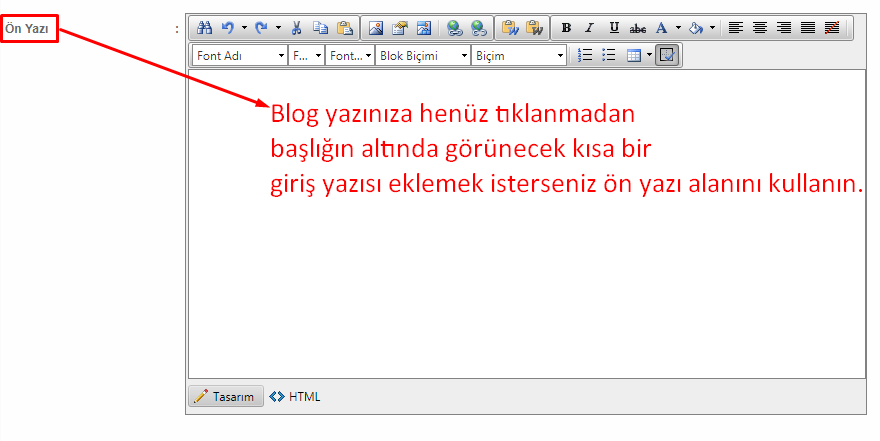This screenshot has width=880, height=441.
Task: Remove alignment with the crossed-lines icon
Action: pyautogui.click(x=832, y=27)
